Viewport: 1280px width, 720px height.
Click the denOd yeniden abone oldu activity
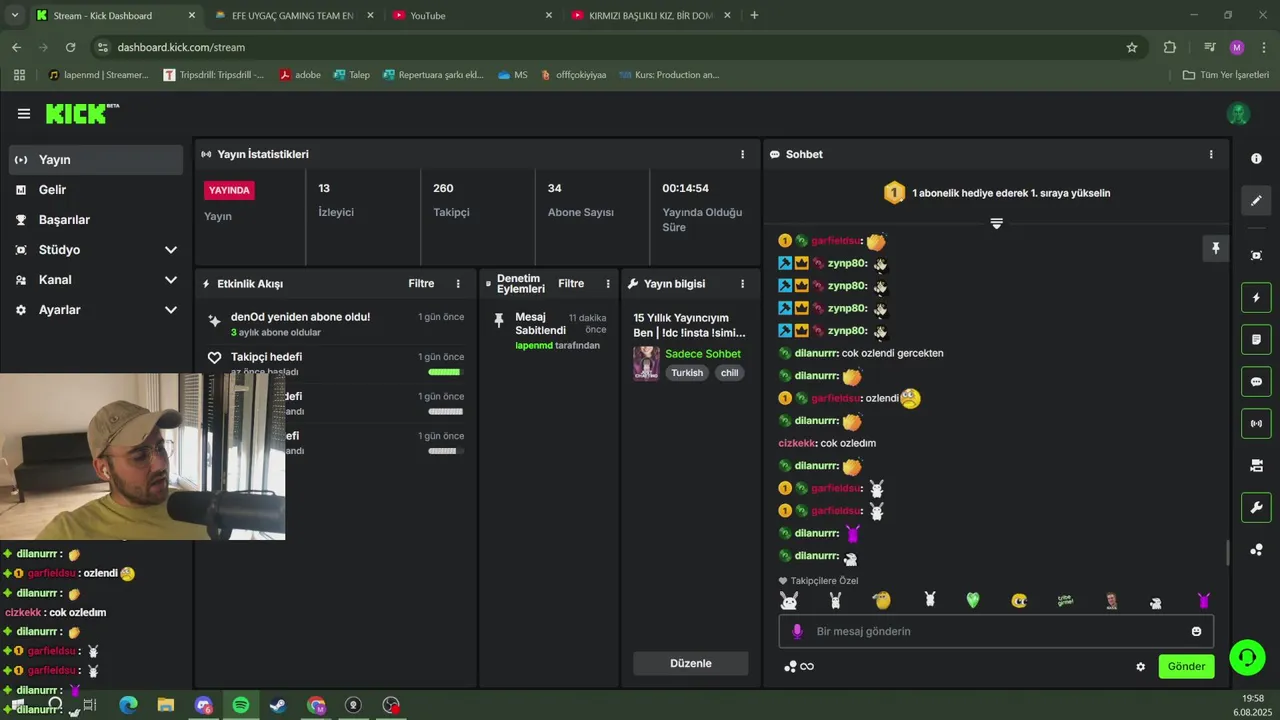click(x=337, y=324)
